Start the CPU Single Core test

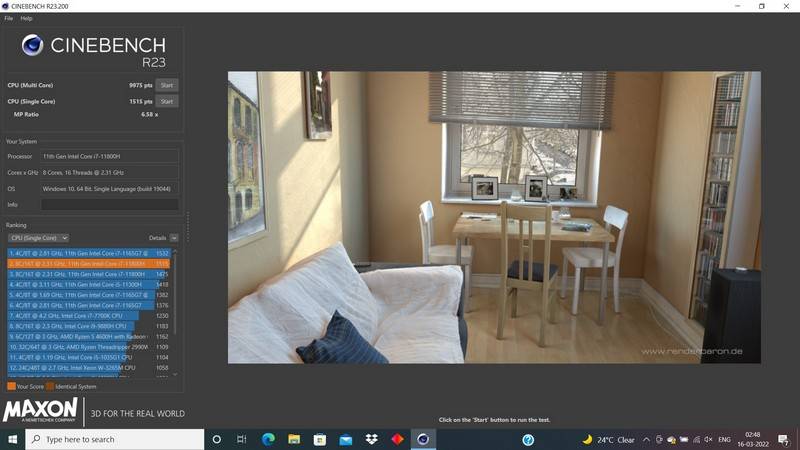[167, 101]
